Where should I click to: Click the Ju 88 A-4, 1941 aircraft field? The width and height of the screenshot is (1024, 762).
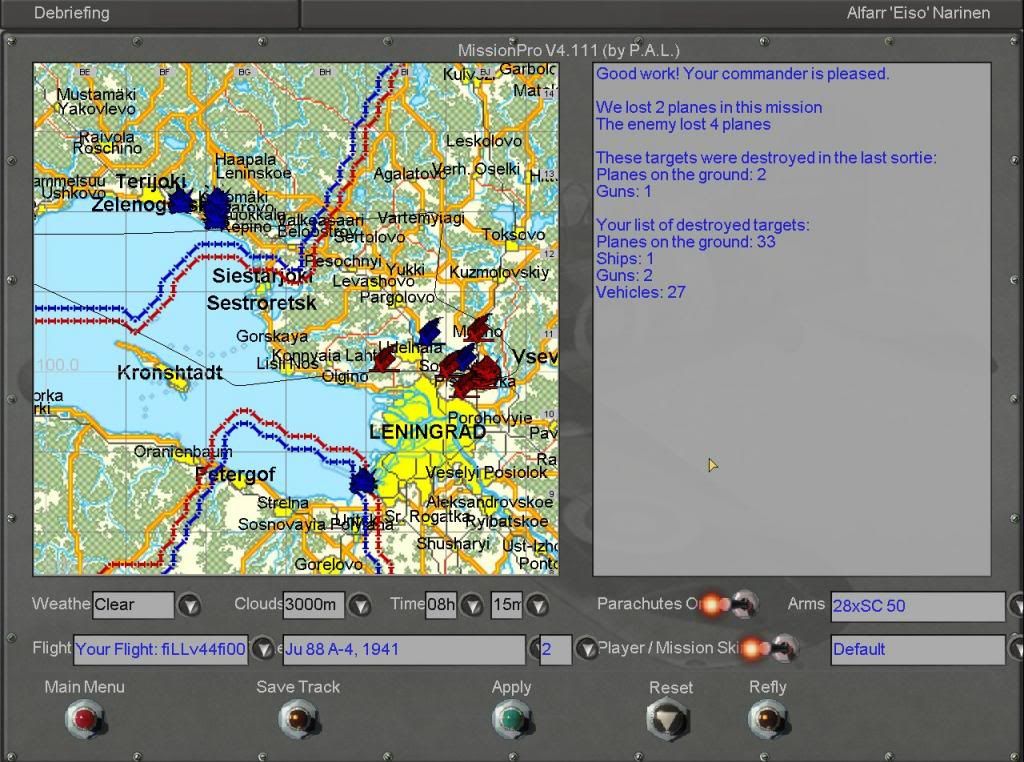tap(403, 649)
